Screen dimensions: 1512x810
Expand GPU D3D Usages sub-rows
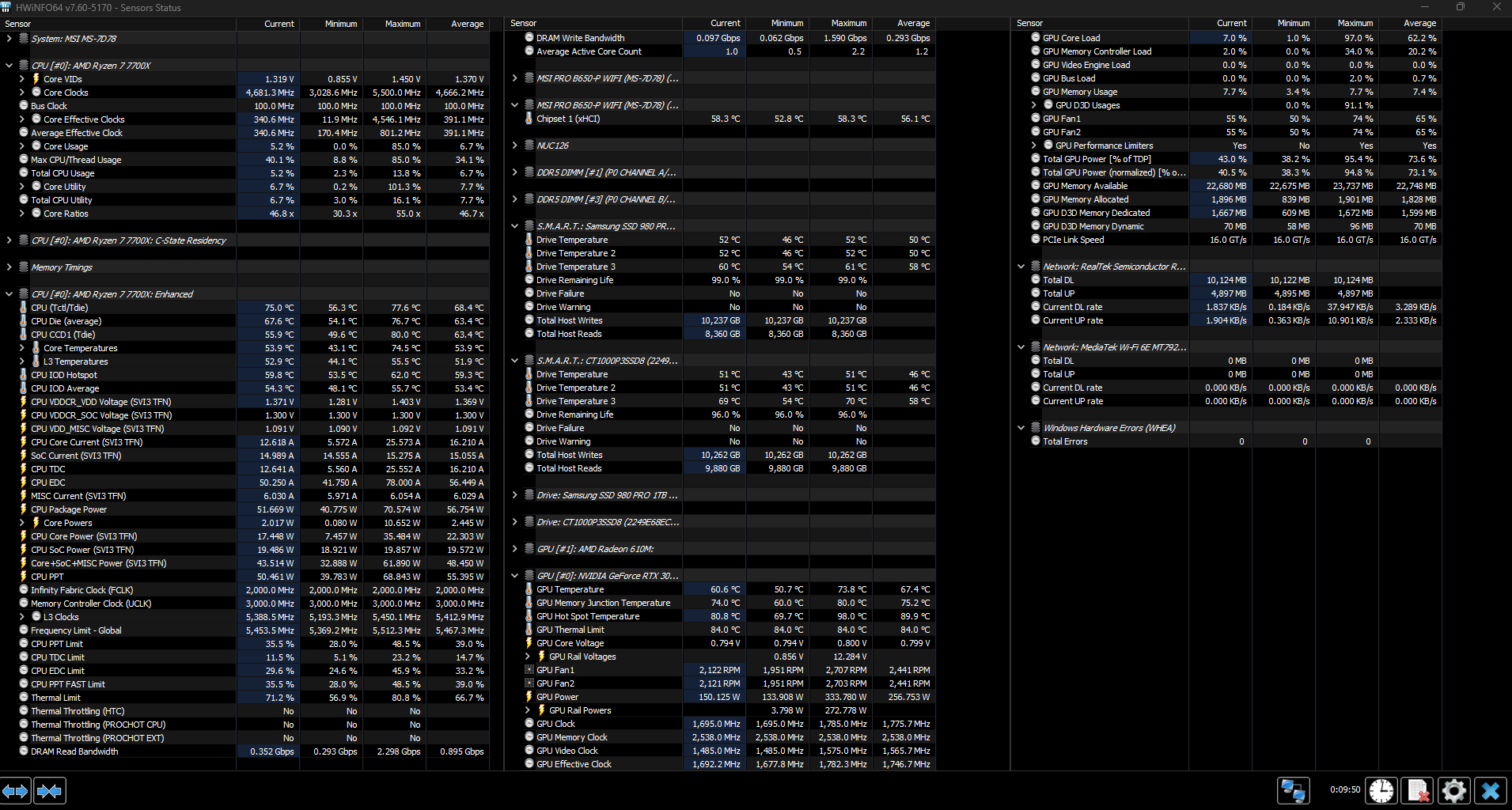coord(1033,105)
